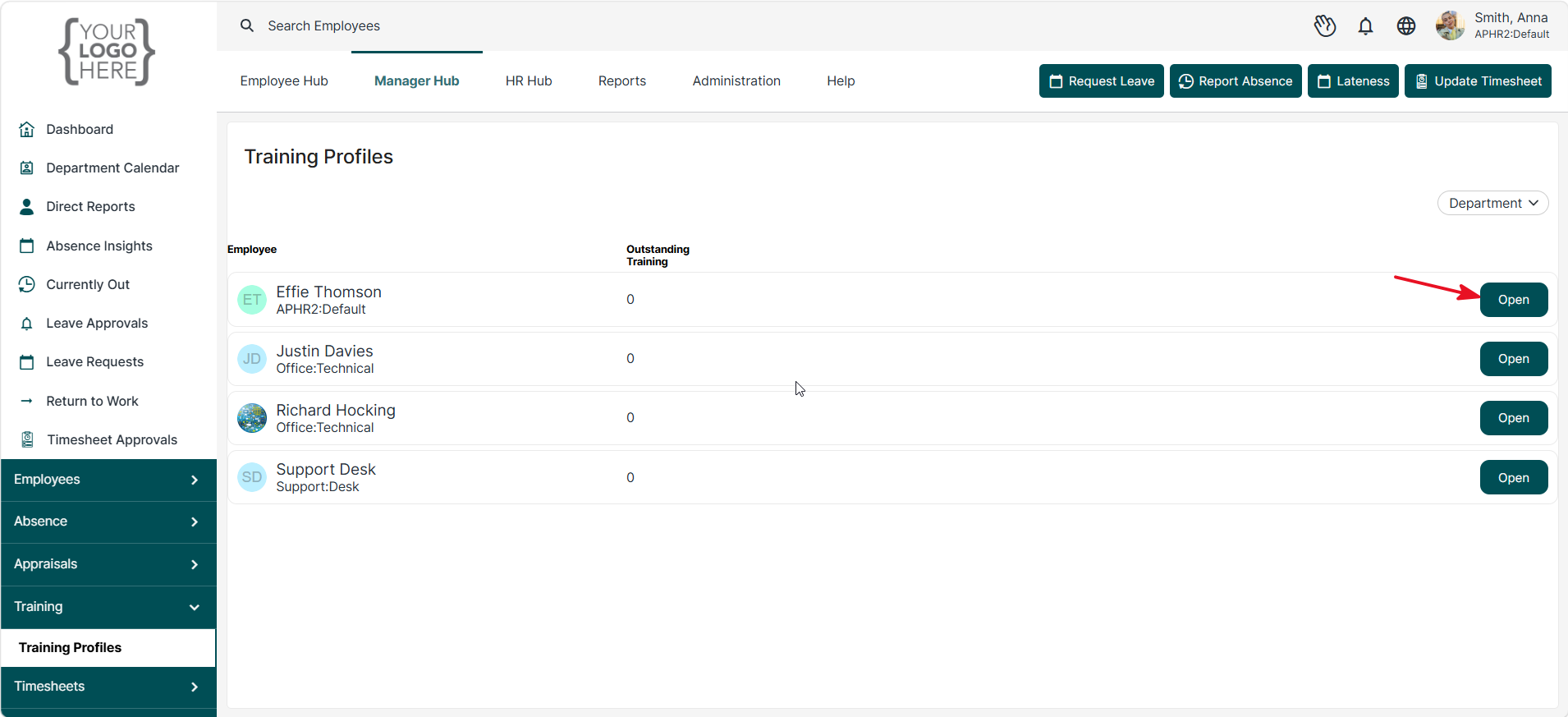The width and height of the screenshot is (1568, 717).
Task: Open the Reports tab
Action: pyautogui.click(x=622, y=80)
